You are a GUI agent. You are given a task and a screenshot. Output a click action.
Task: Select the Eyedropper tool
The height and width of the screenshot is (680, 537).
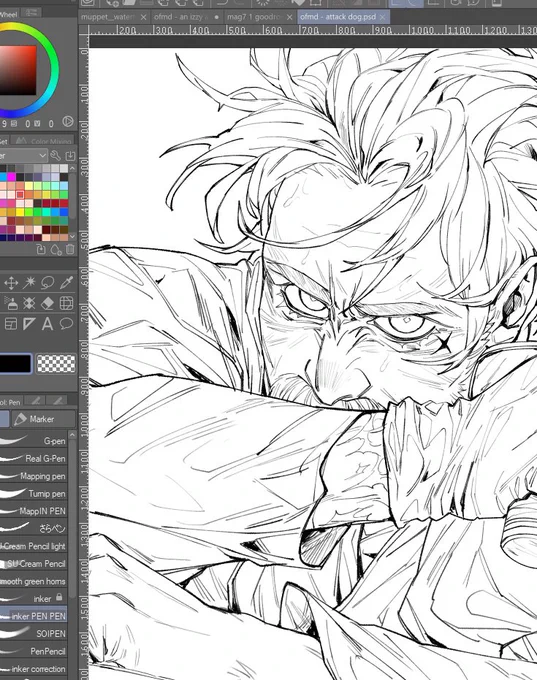coord(66,283)
